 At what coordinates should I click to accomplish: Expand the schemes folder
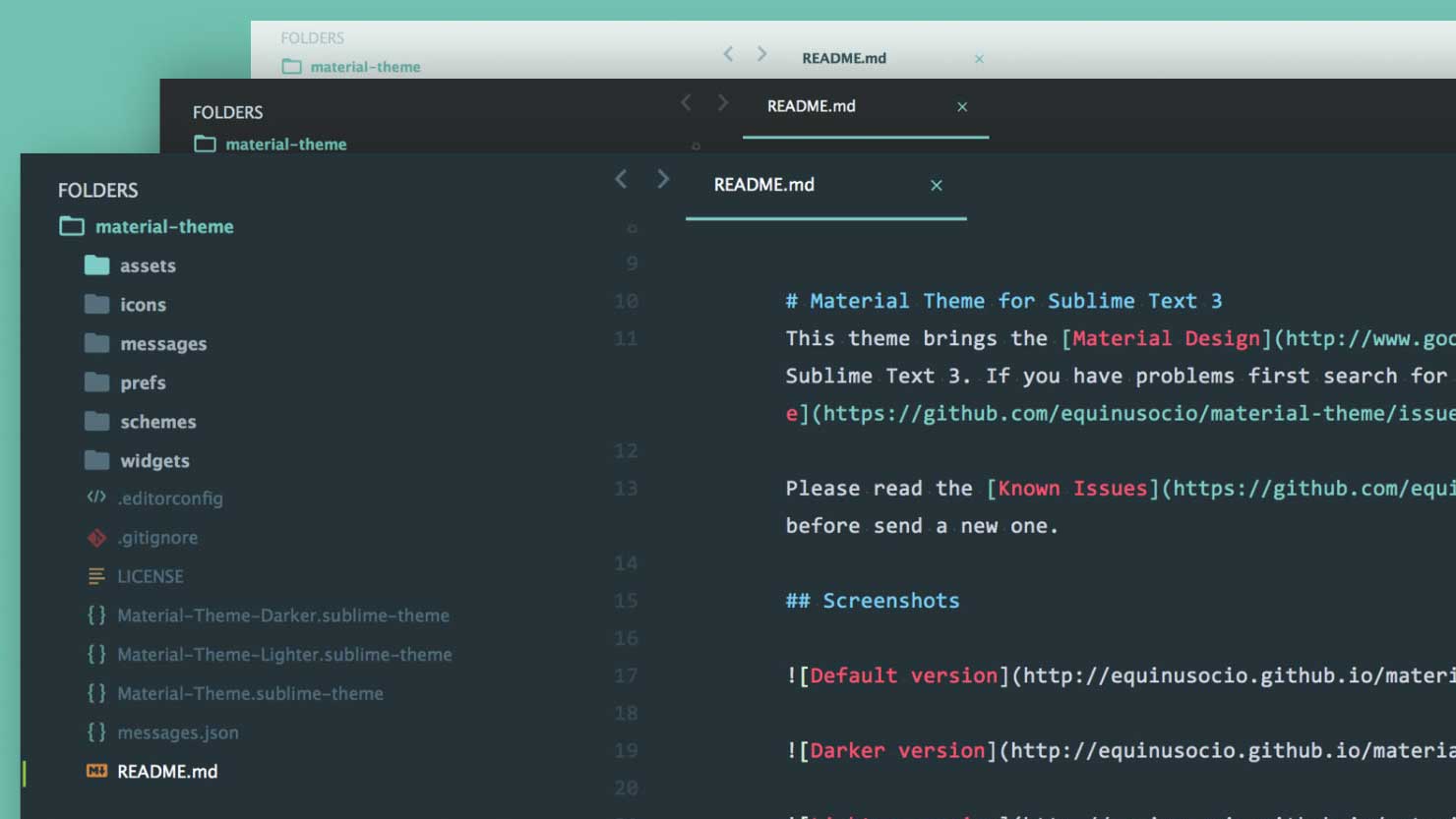[157, 422]
